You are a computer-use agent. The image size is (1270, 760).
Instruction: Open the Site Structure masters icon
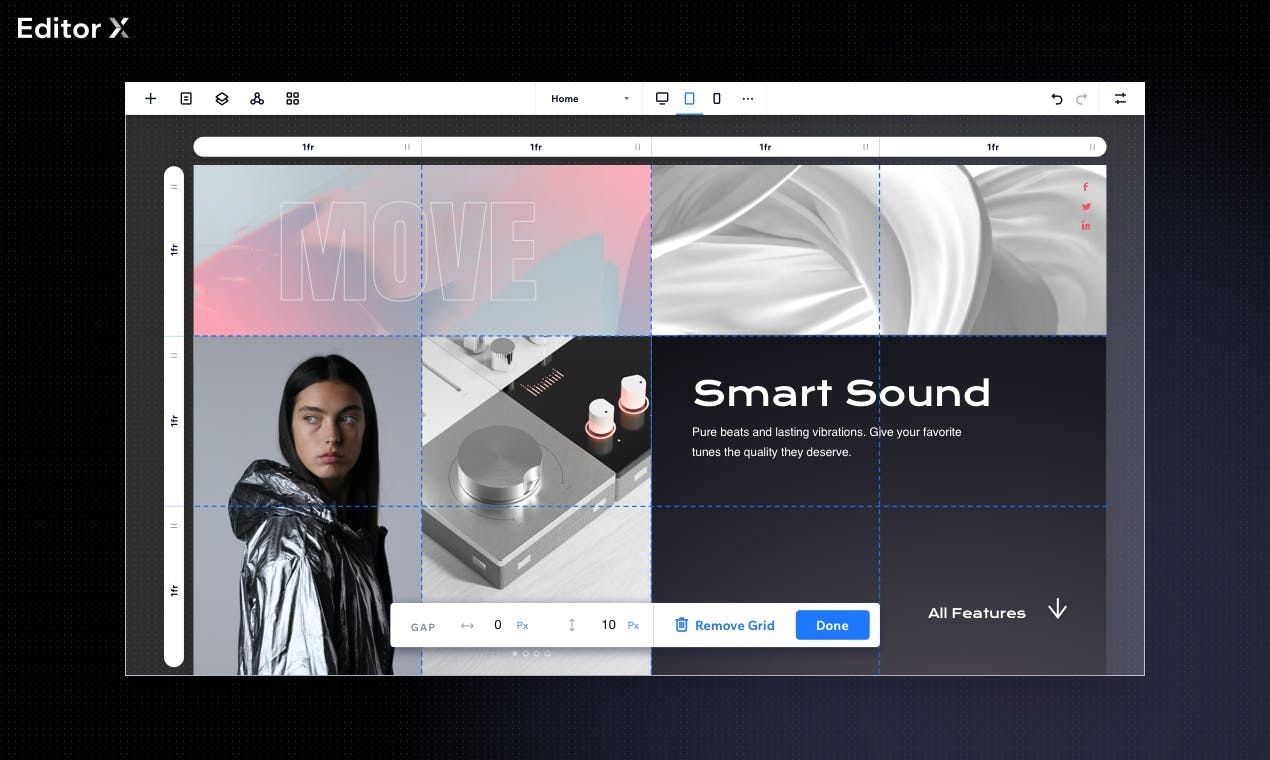point(257,99)
